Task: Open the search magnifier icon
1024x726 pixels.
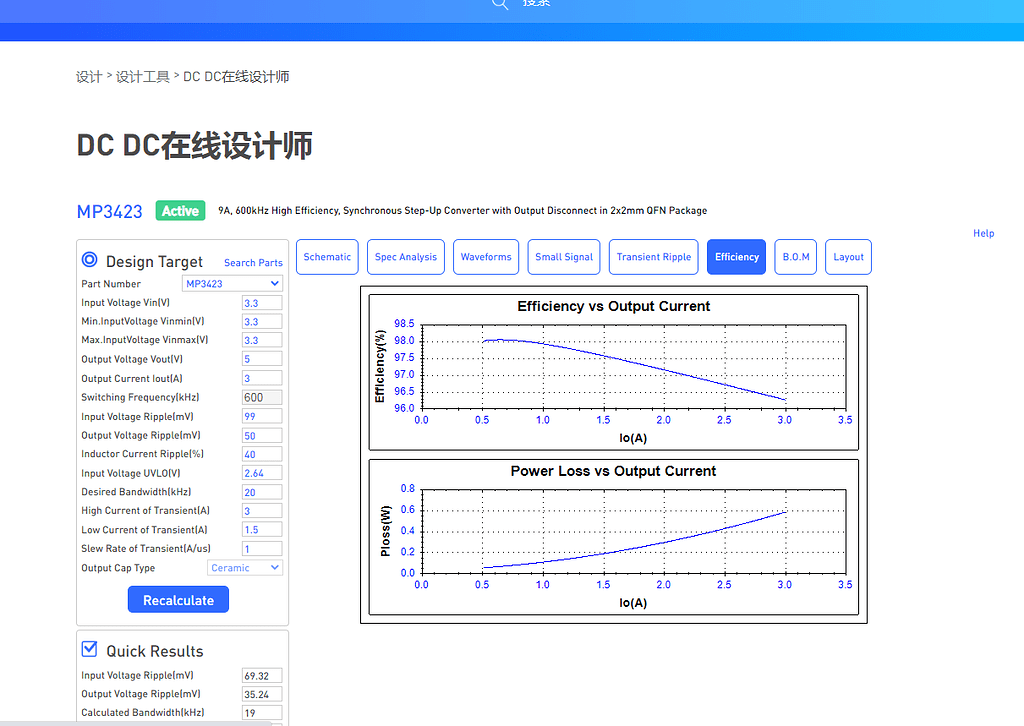Action: (x=499, y=5)
